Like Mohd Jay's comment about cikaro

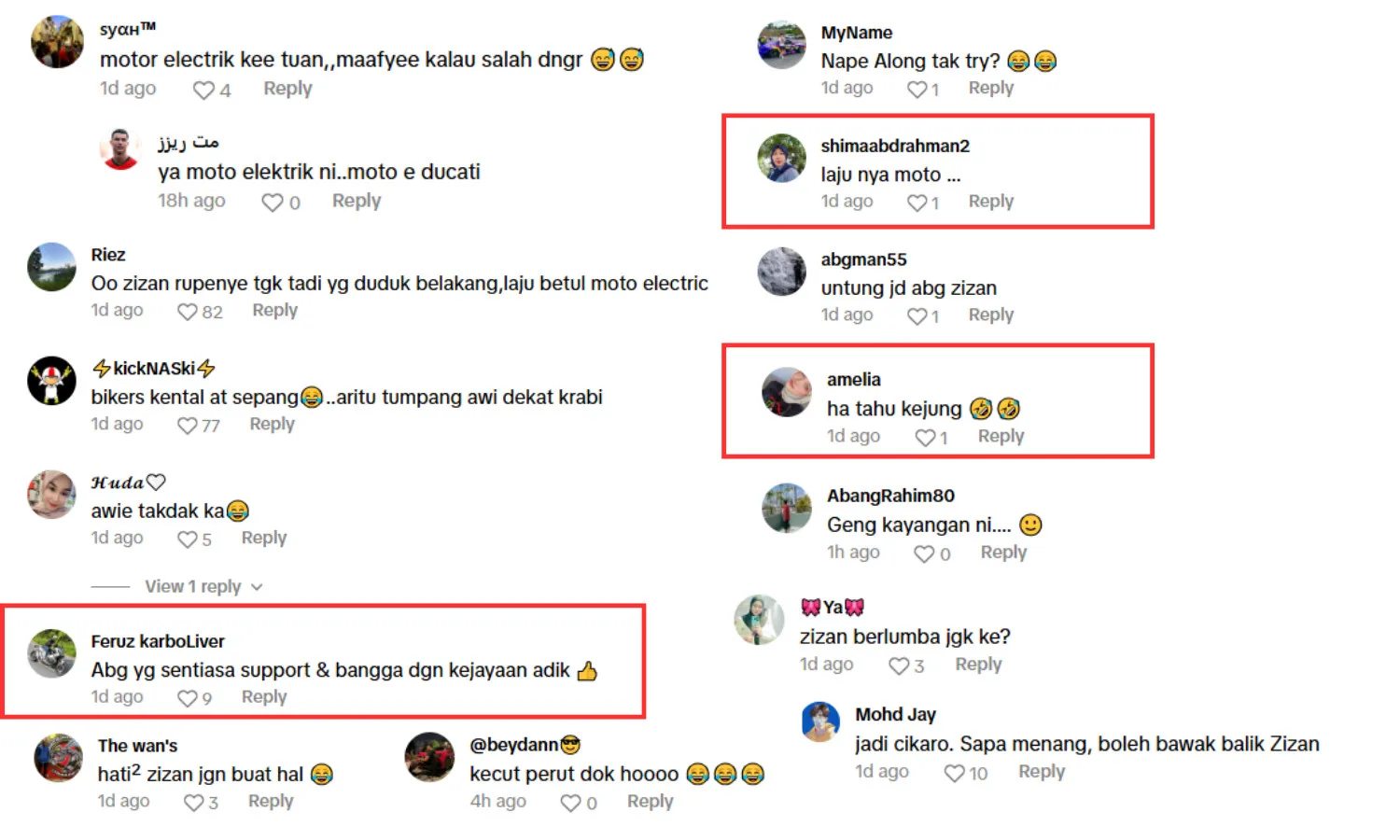[954, 773]
